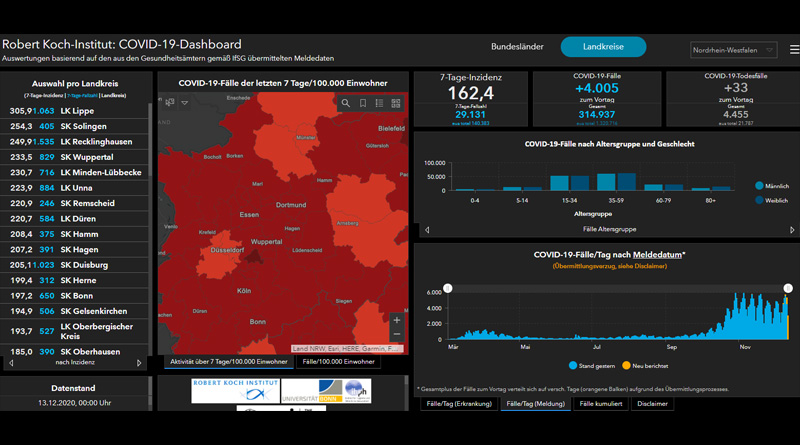The image size is (800, 445).
Task: Switch to the Bundesländer view
Action: point(517,46)
